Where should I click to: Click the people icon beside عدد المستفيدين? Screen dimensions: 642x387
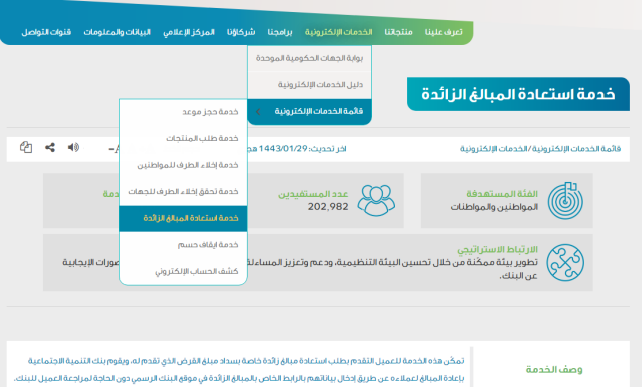(x=376, y=200)
